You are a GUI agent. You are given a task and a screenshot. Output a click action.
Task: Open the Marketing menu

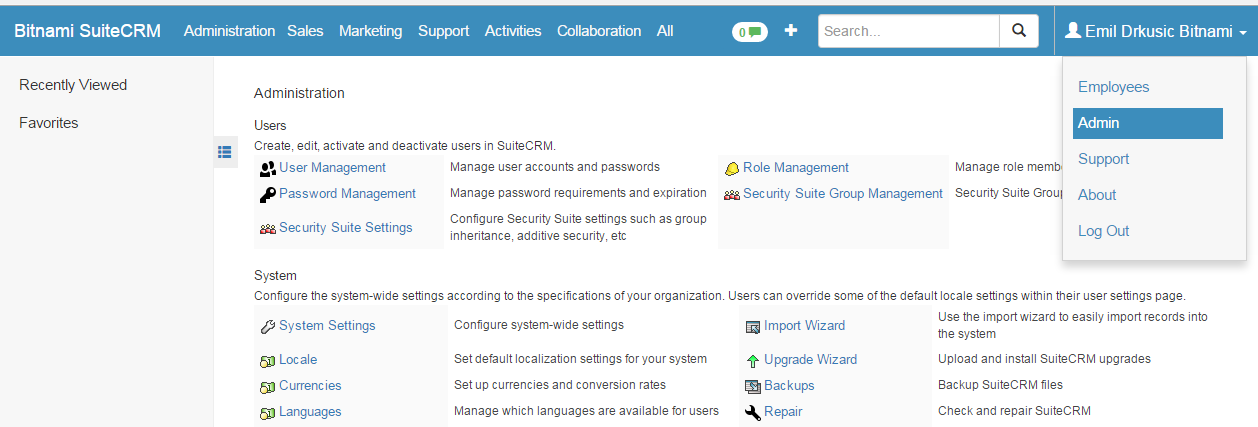pos(370,31)
